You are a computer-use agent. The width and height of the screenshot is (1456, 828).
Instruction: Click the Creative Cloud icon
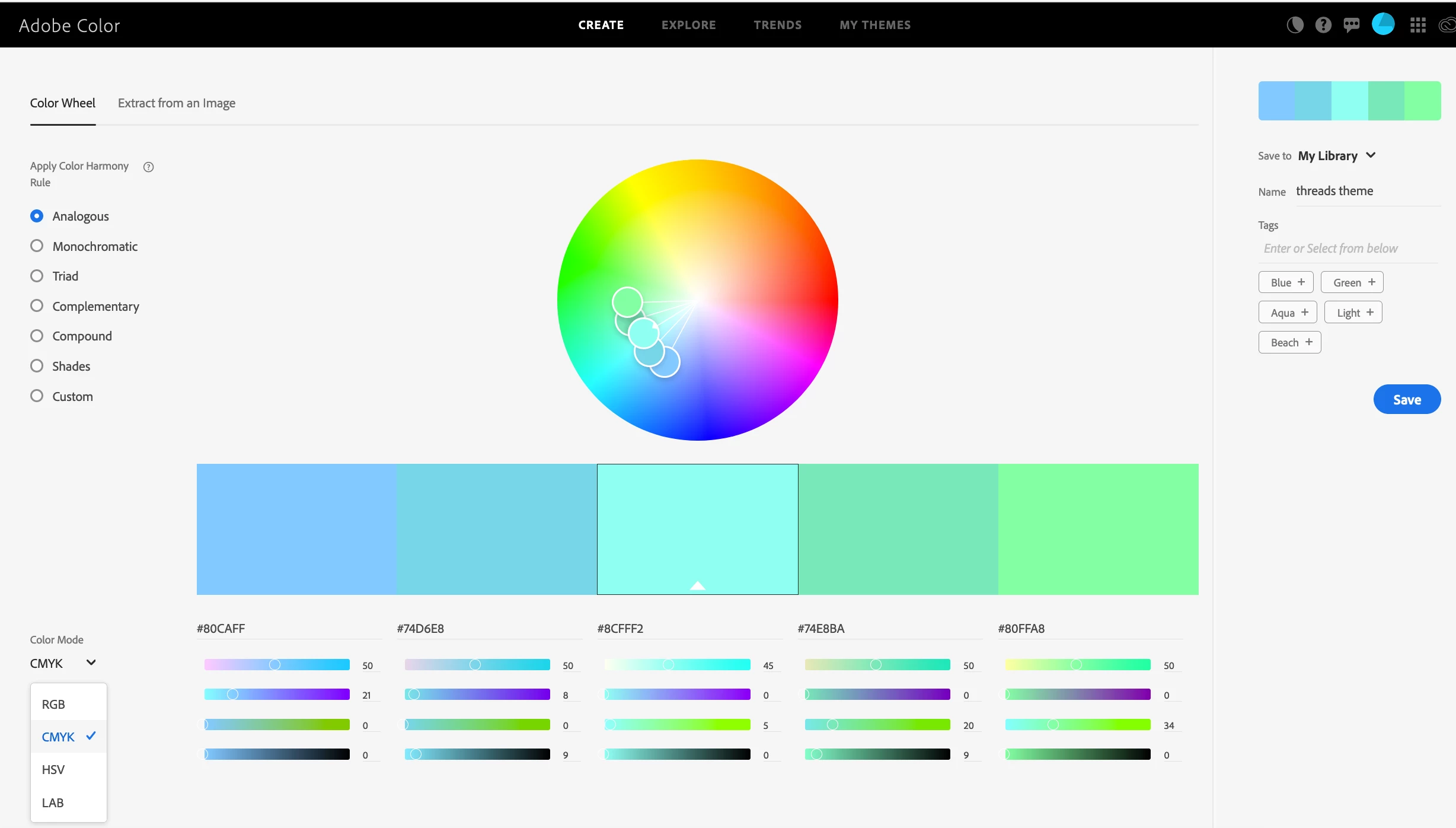point(1448,25)
